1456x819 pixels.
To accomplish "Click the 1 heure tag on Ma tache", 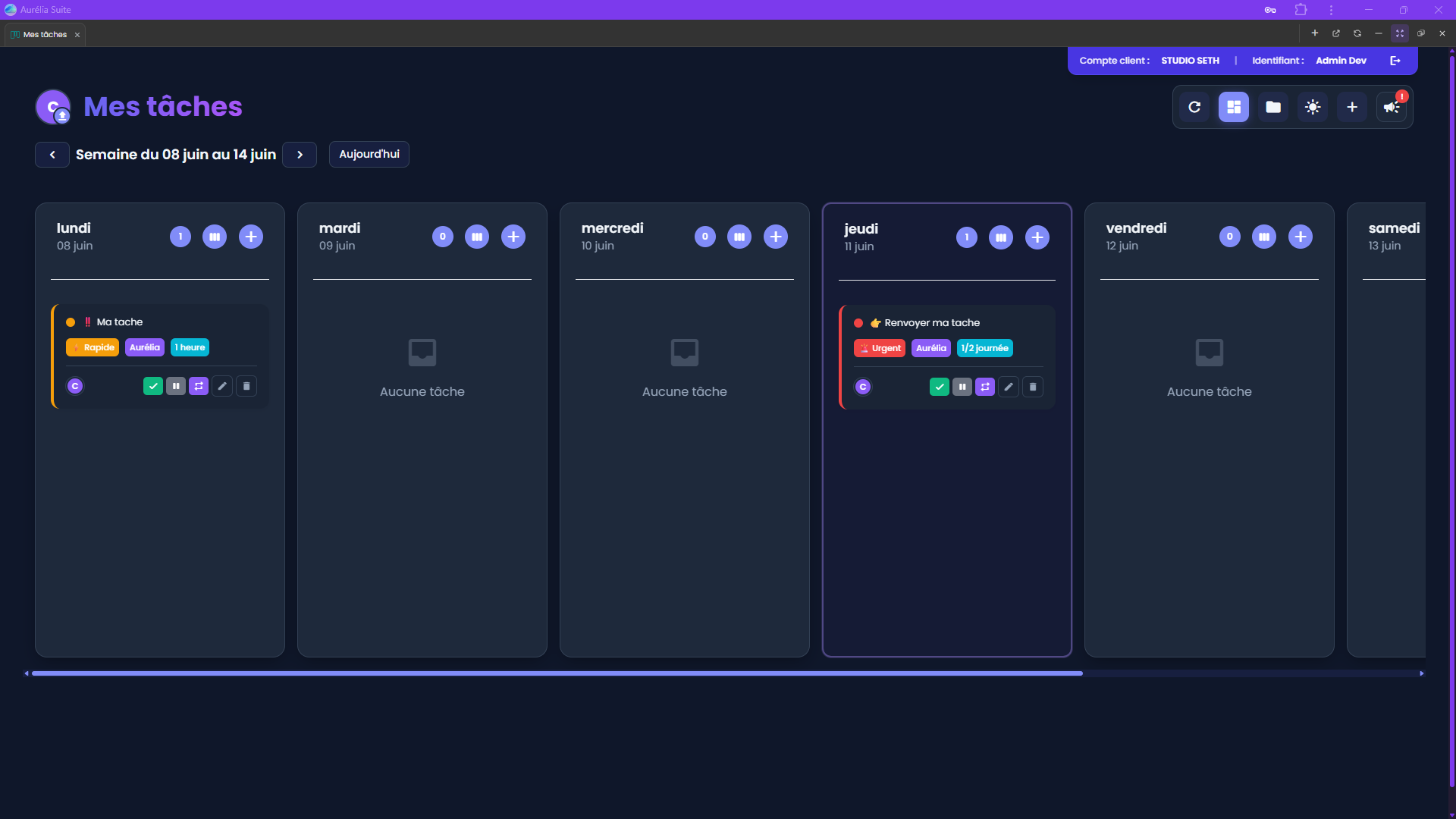I will [190, 347].
